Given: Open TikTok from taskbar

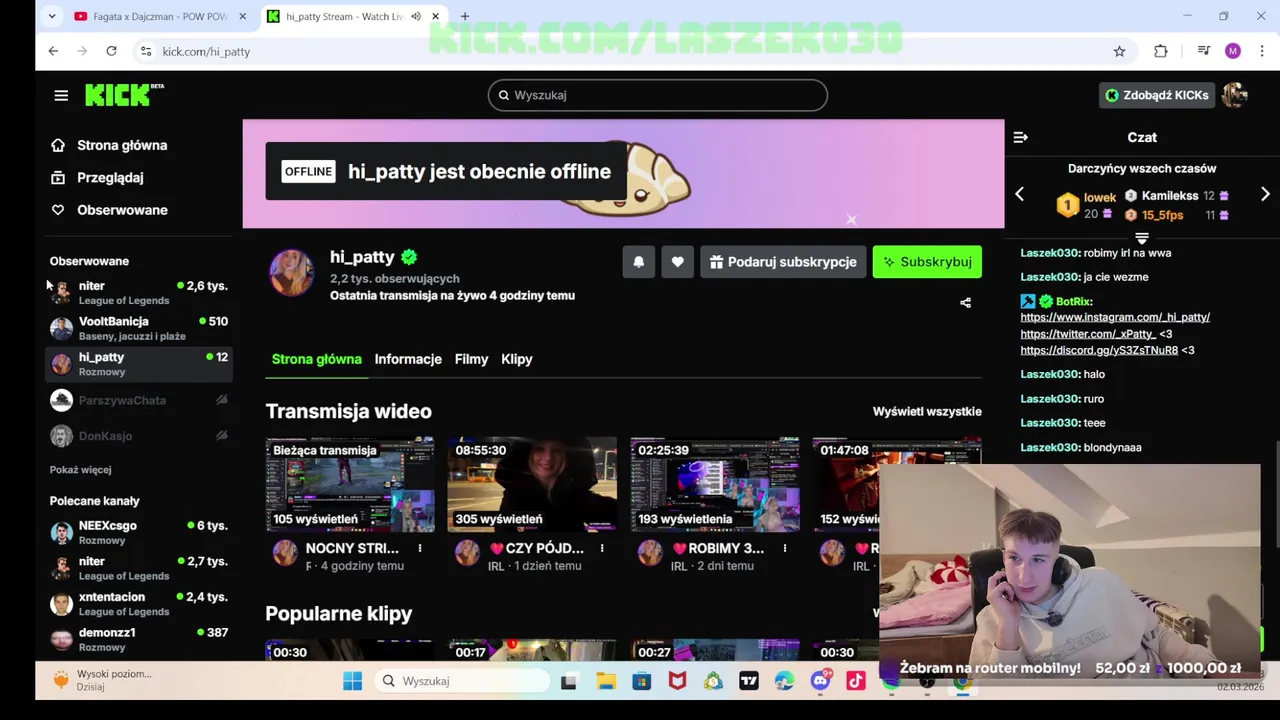Looking at the screenshot, I should (855, 681).
